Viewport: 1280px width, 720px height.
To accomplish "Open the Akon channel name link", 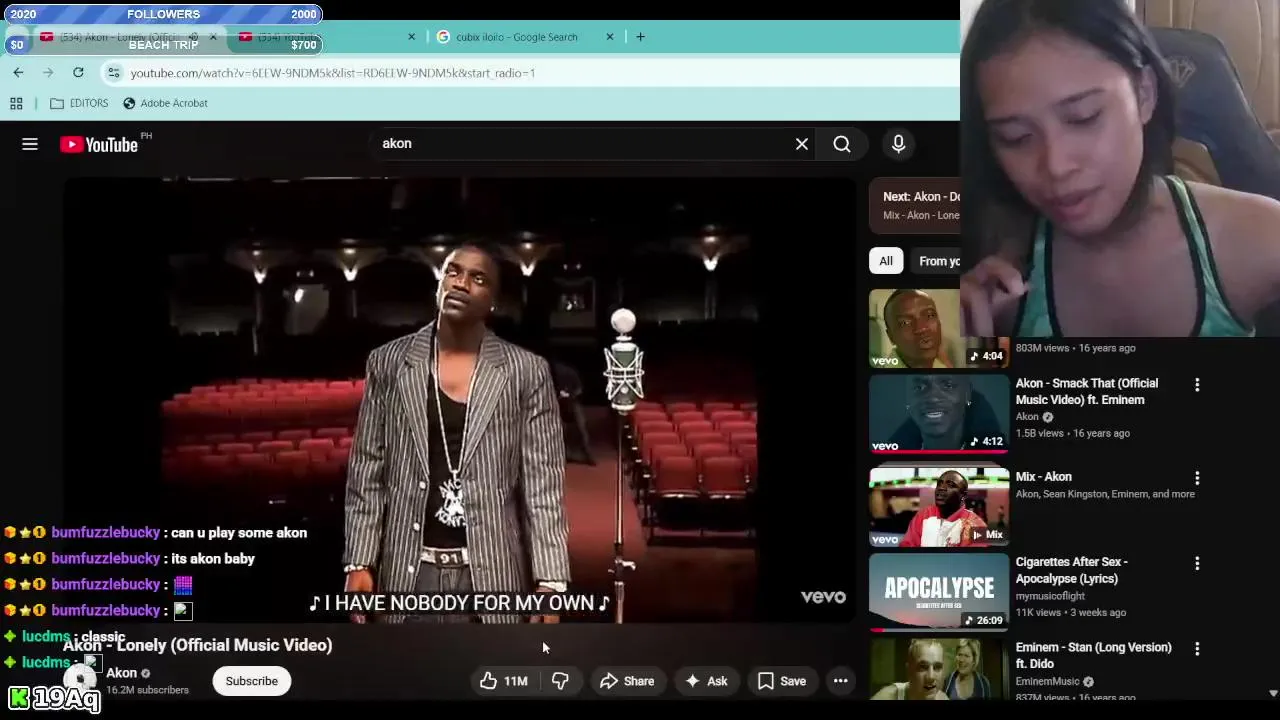I will pyautogui.click(x=121, y=673).
